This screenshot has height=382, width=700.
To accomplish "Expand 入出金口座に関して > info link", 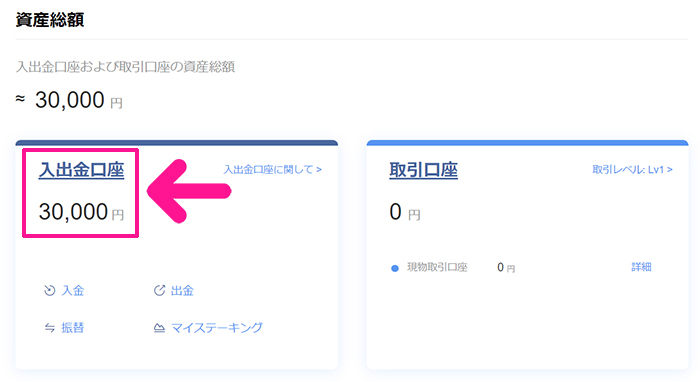I will pos(272,170).
